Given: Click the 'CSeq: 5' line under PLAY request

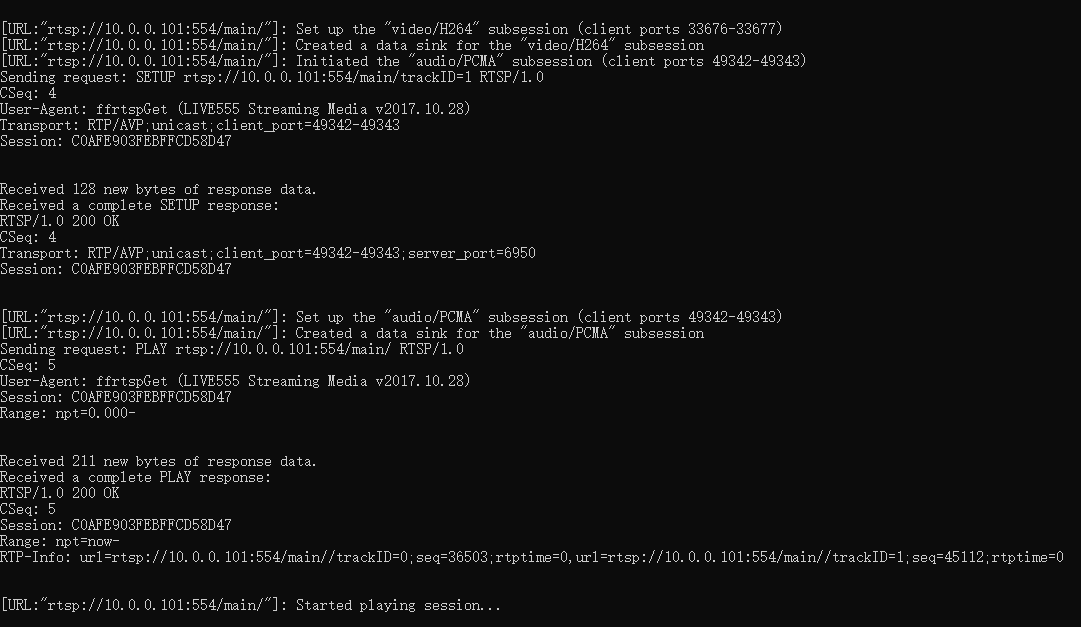Looking at the screenshot, I should pos(28,365).
